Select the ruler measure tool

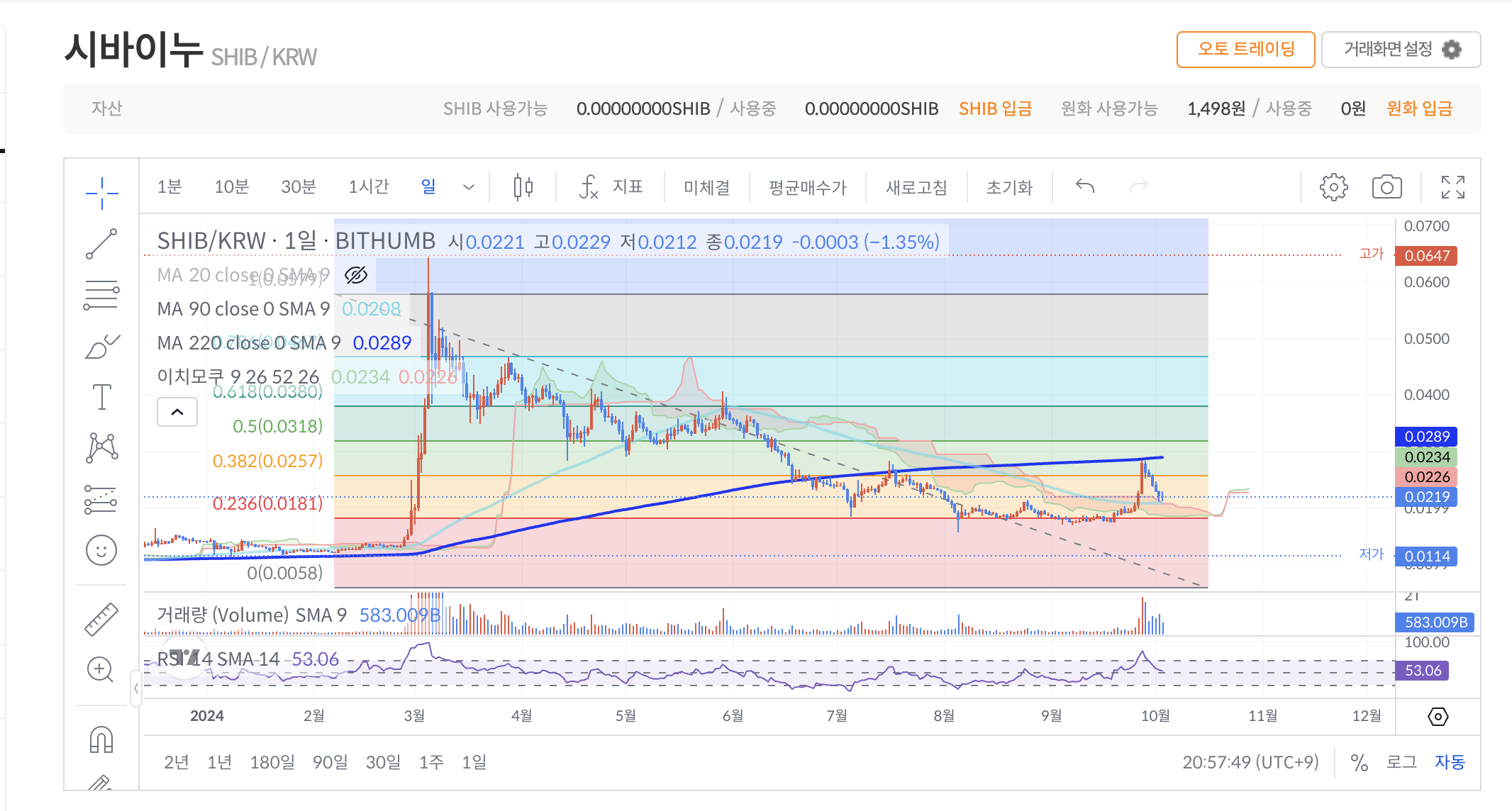tap(101, 619)
